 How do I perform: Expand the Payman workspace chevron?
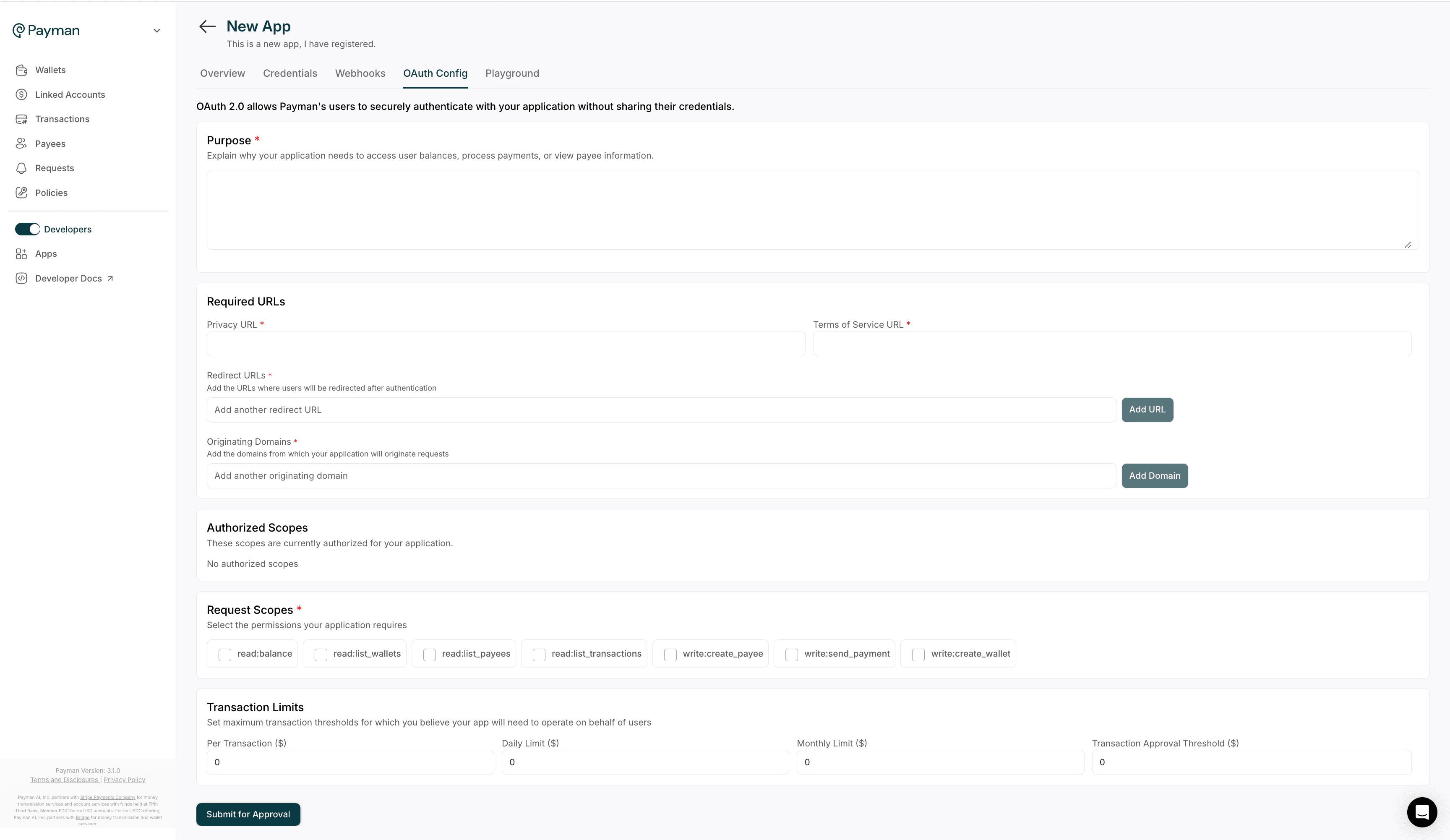point(156,30)
